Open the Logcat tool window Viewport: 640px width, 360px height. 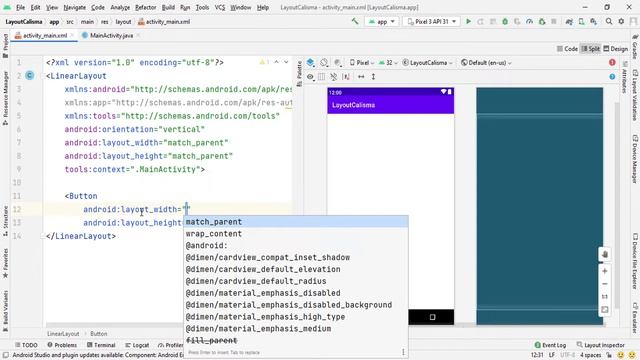pos(137,345)
